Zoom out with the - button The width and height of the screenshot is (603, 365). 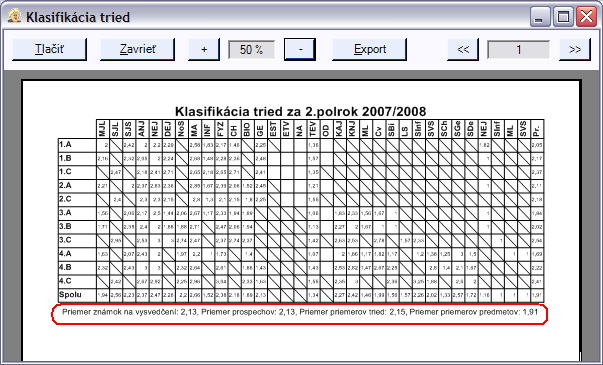[x=300, y=49]
